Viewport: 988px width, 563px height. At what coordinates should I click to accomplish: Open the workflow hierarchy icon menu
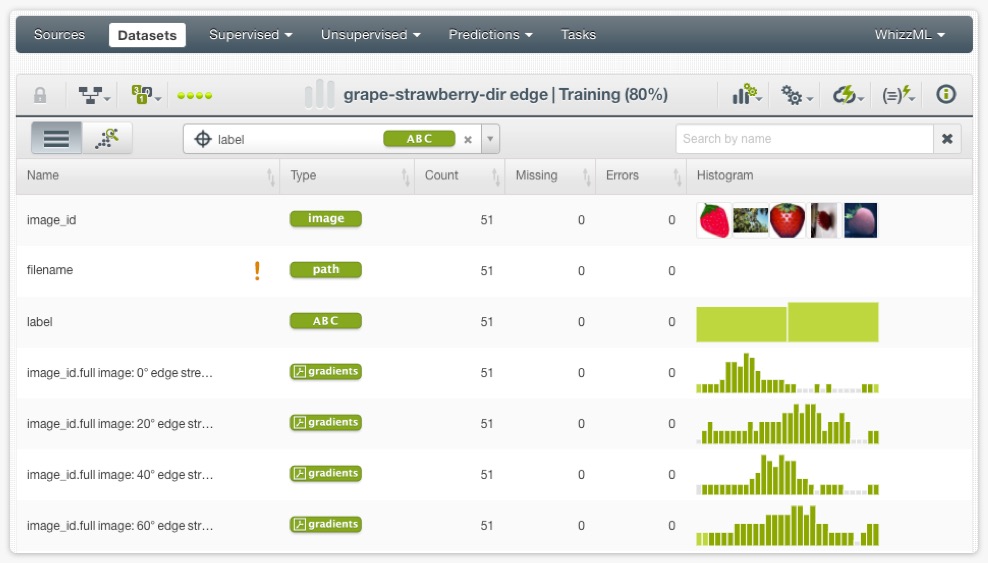pyautogui.click(x=93, y=95)
